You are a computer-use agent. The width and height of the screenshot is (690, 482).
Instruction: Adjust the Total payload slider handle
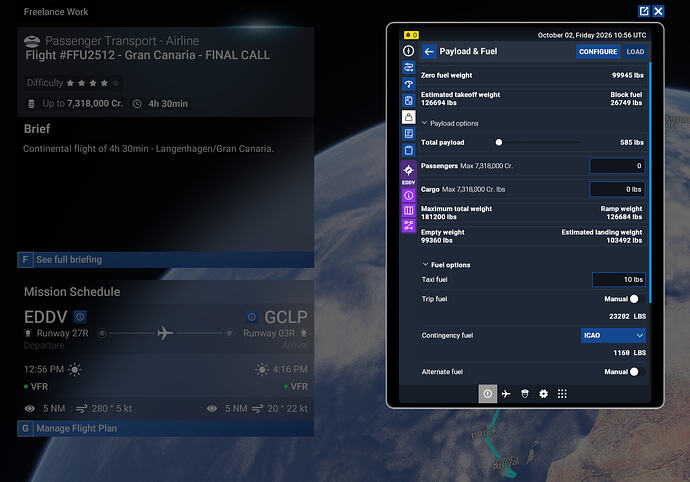pyautogui.click(x=499, y=142)
